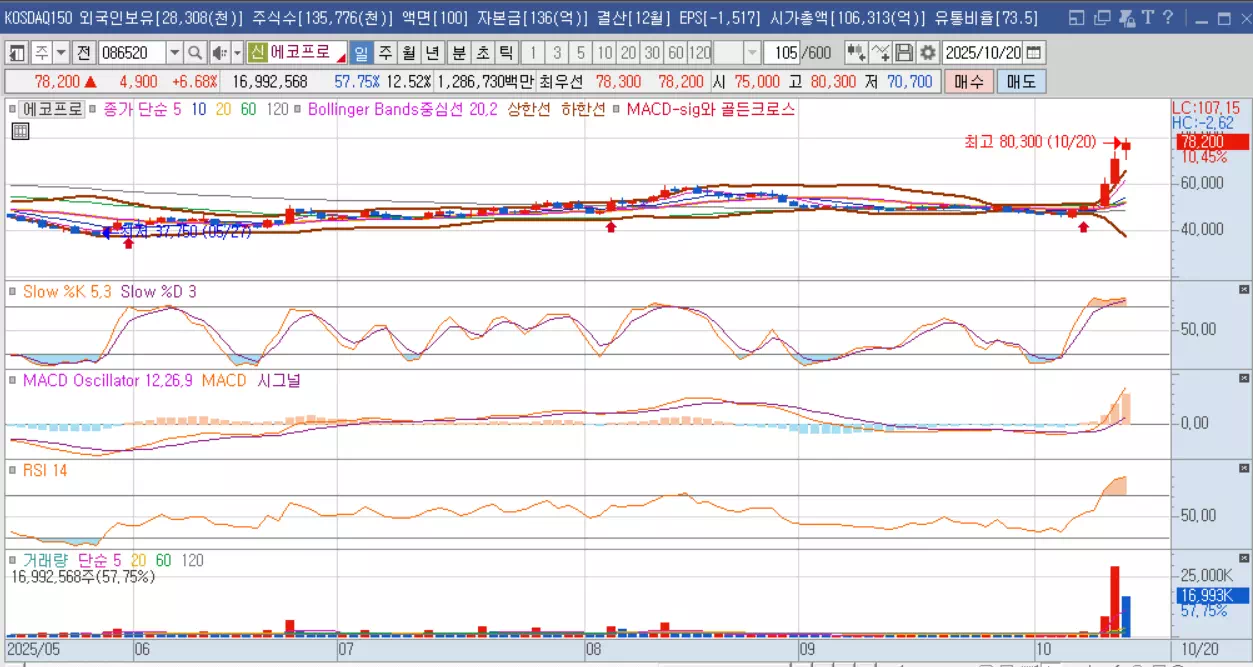Click the MACD Oscillator 12,26,9 legend
Viewport: 1253px width, 667px height.
click(x=107, y=381)
